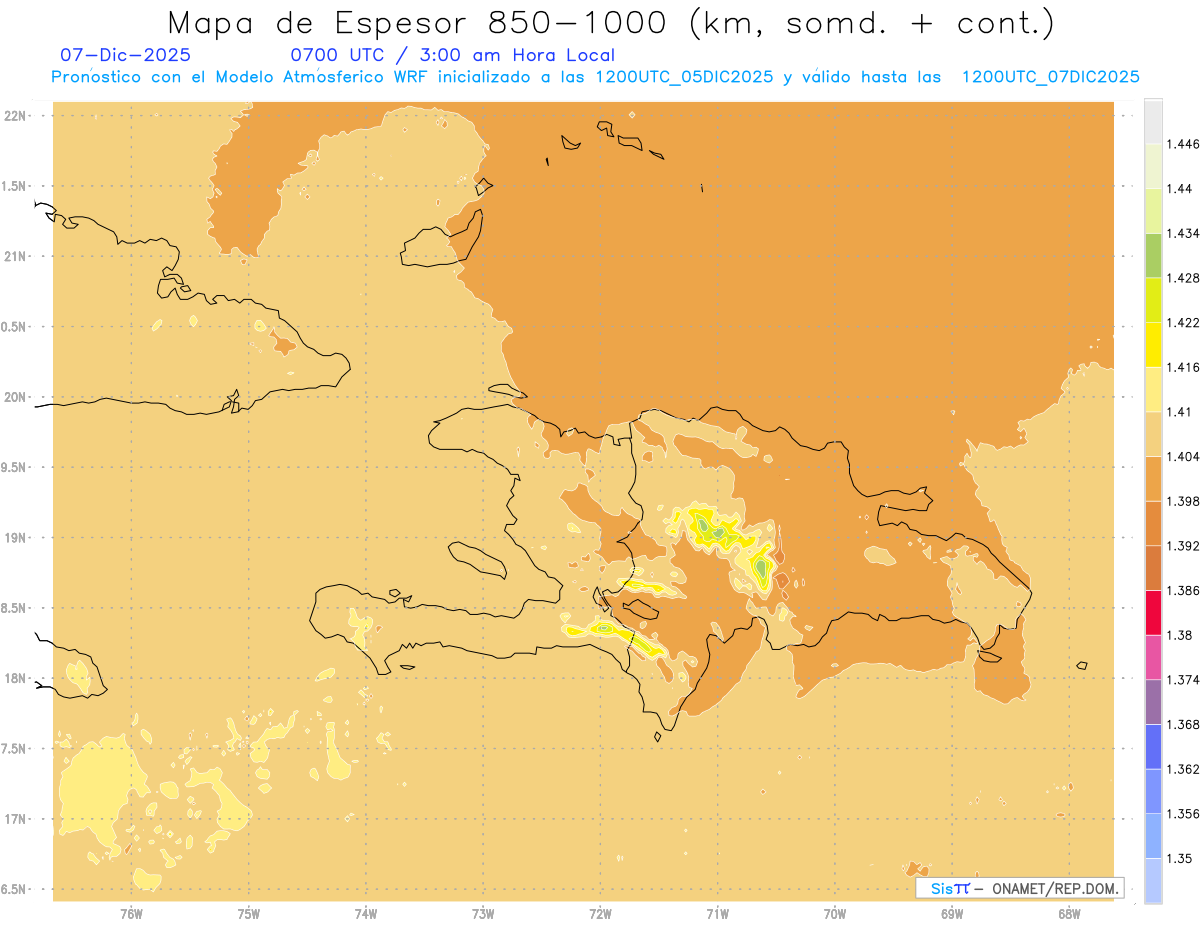The height and width of the screenshot is (927, 1200).
Task: Select the grey top segment above 1.446
Action: [1153, 121]
